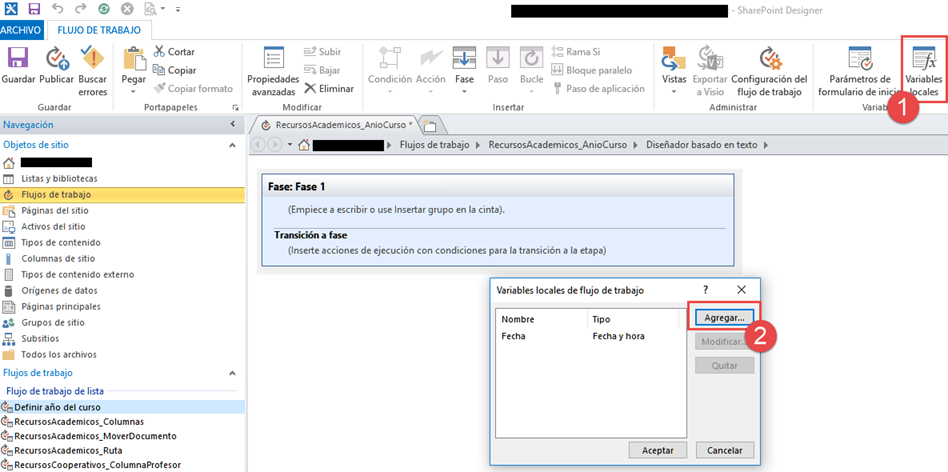Collapse the Navegación pane
Image resolution: width=948 pixels, height=472 pixels.
(233, 124)
